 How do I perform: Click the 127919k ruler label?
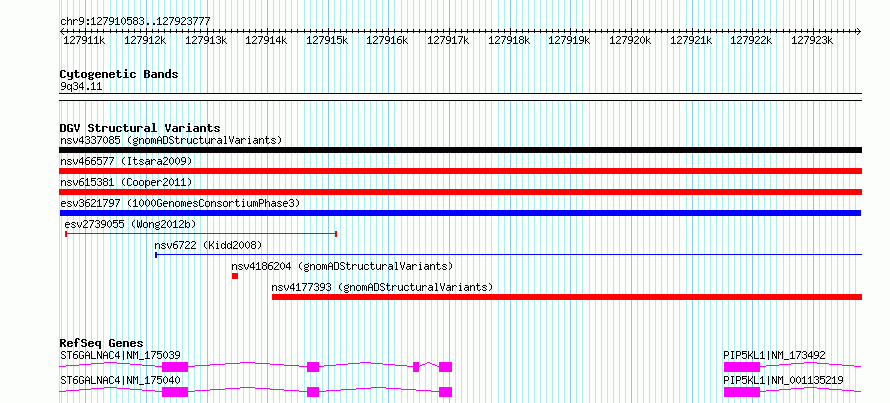point(569,40)
